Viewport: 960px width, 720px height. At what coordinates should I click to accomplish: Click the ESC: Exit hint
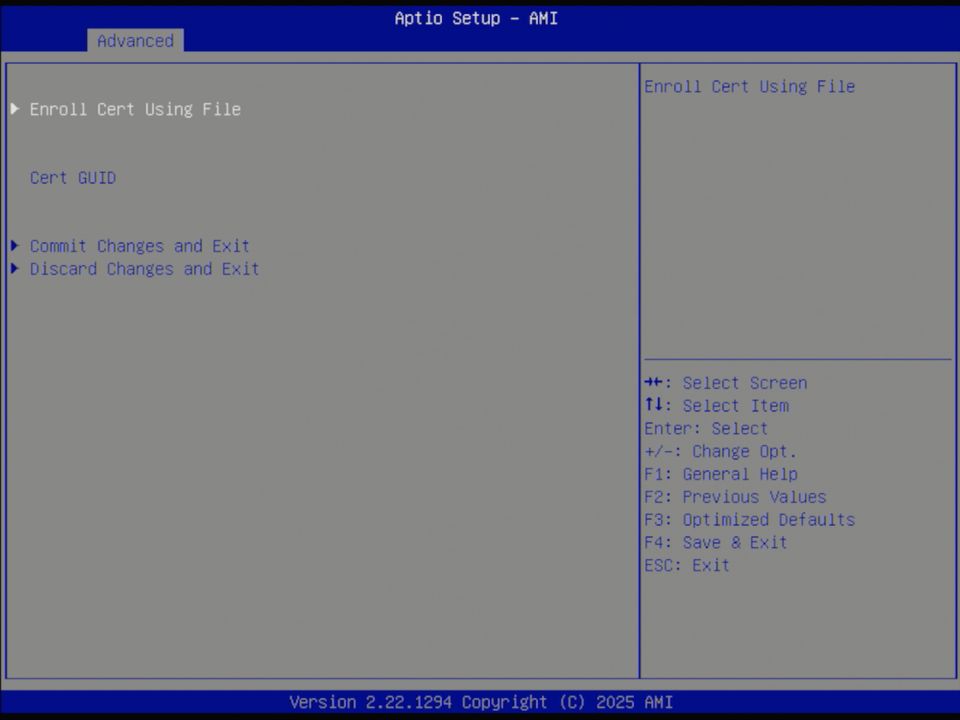point(687,565)
